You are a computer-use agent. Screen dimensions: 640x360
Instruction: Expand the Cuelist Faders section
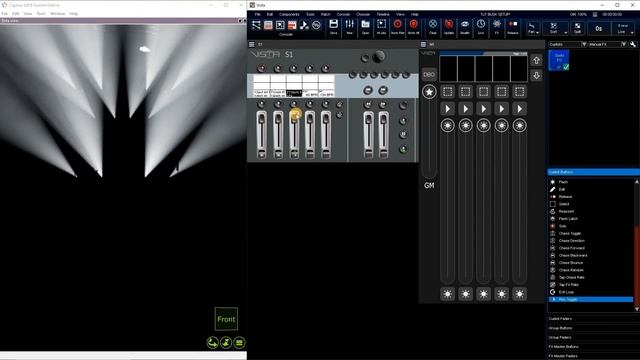pos(593,319)
